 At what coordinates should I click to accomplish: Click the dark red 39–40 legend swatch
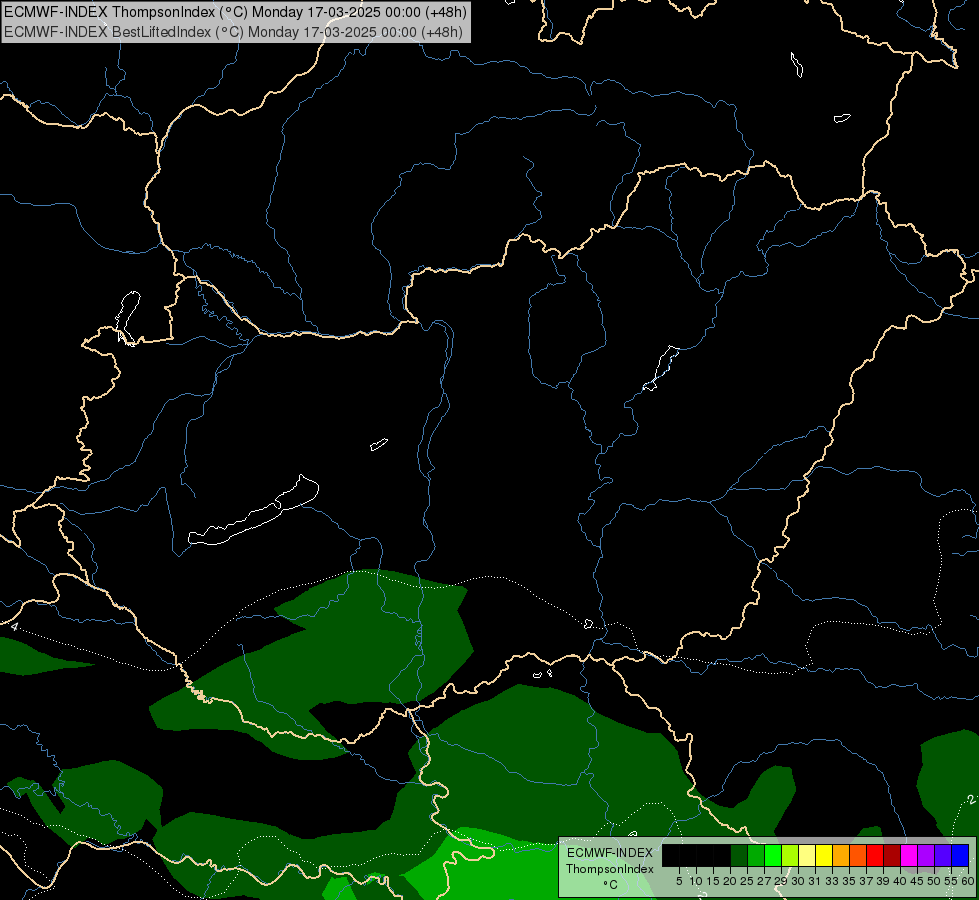click(x=892, y=855)
